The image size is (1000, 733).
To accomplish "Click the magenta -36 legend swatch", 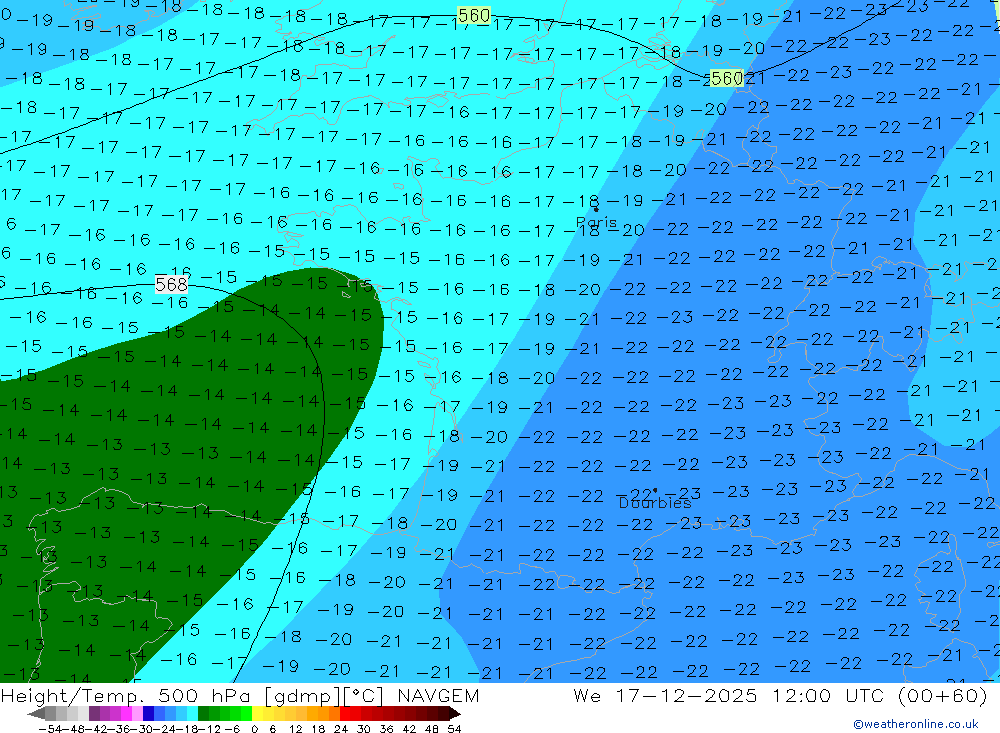I will 126,714.
